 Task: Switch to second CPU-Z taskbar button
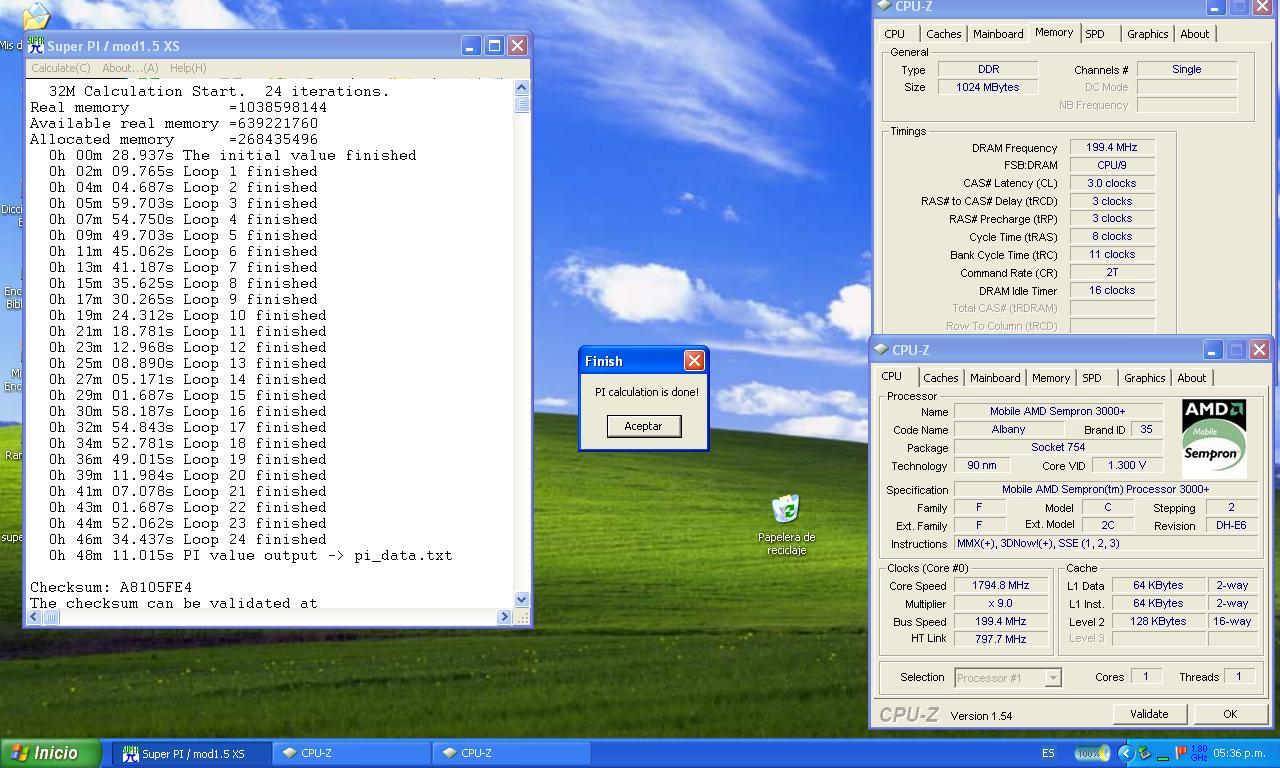tap(511, 753)
